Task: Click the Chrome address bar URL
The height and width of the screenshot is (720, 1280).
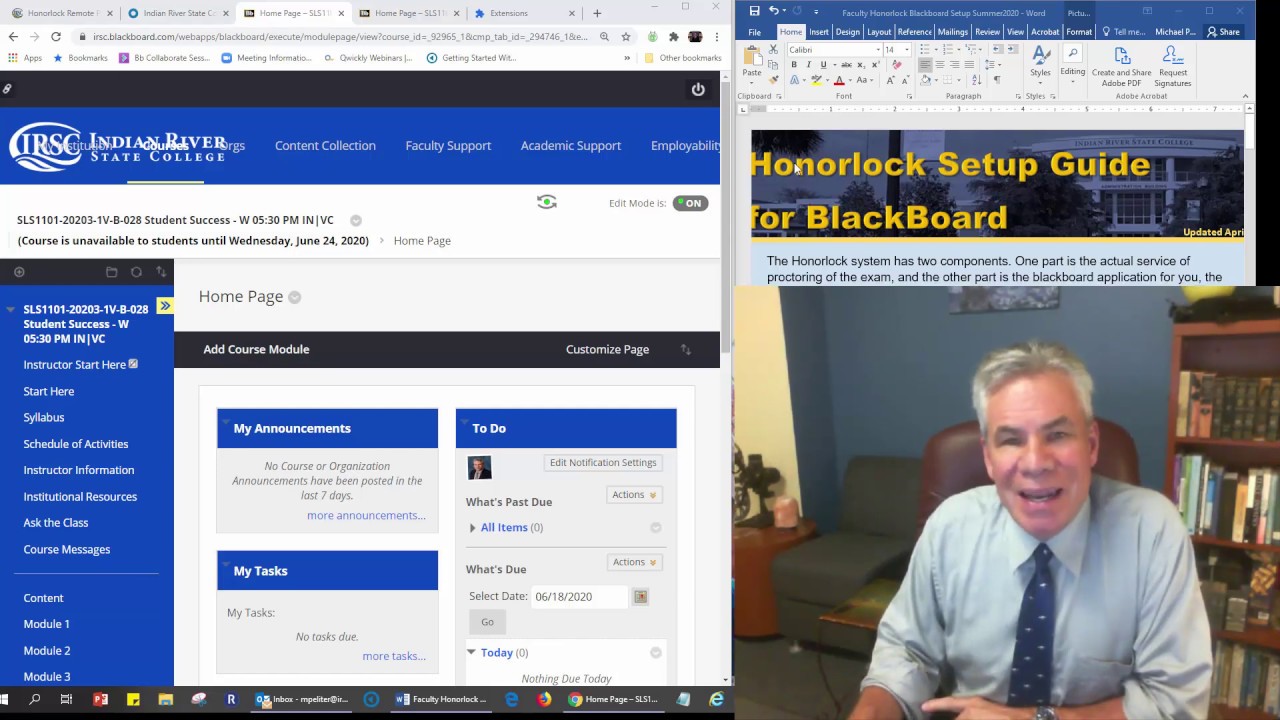Action: (x=340, y=37)
